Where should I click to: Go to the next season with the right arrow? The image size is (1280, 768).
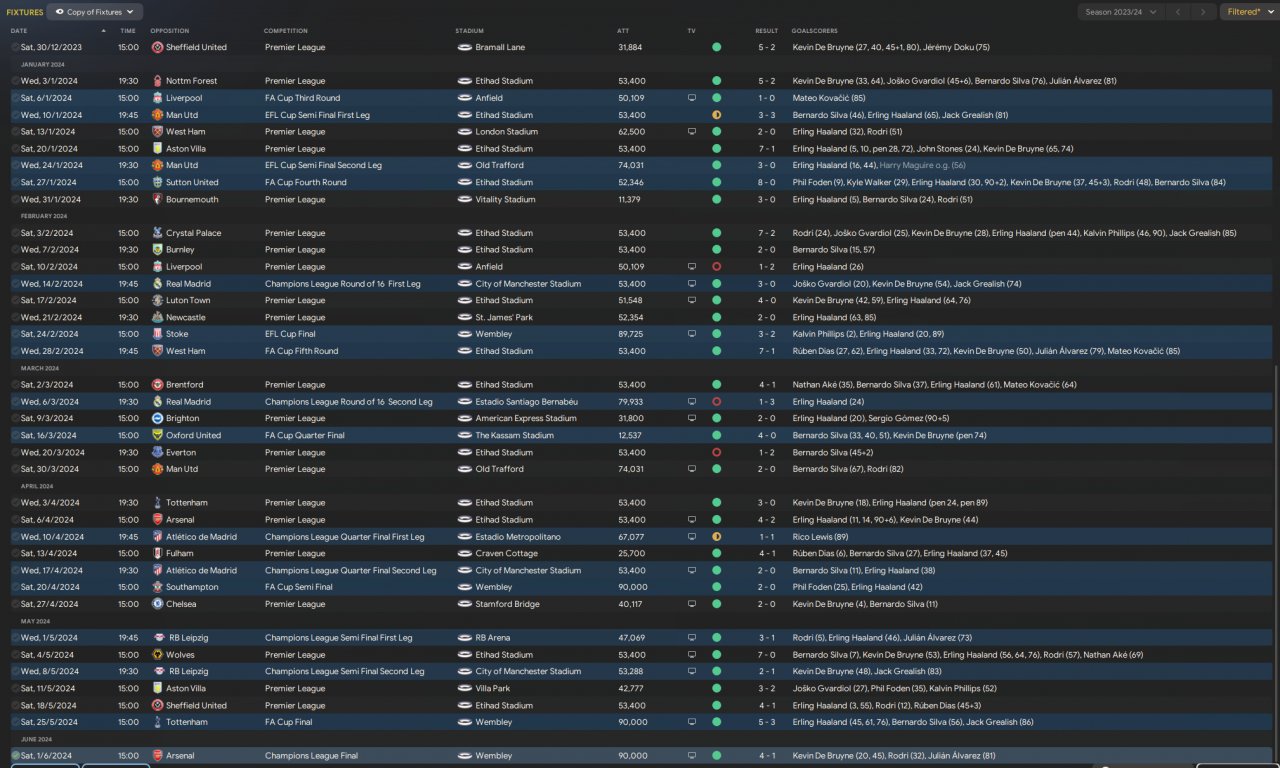[x=1203, y=12]
